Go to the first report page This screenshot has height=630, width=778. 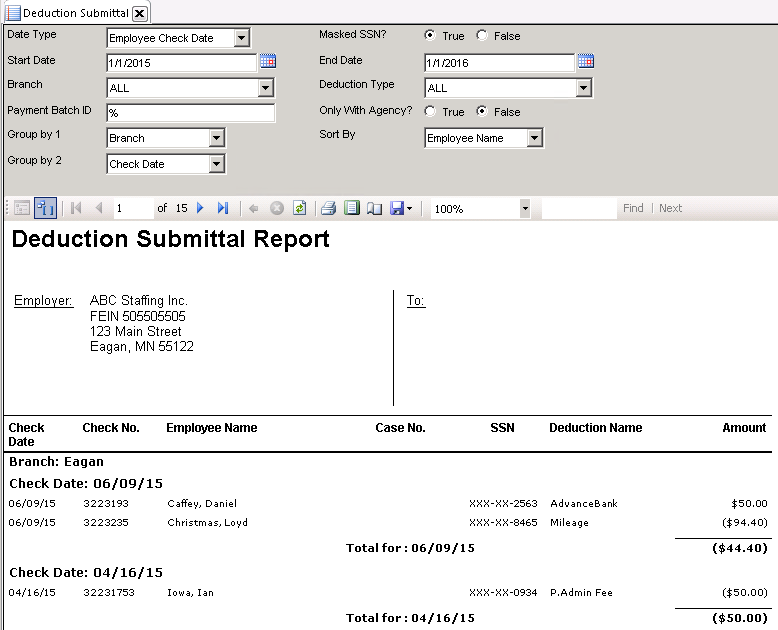tap(76, 208)
